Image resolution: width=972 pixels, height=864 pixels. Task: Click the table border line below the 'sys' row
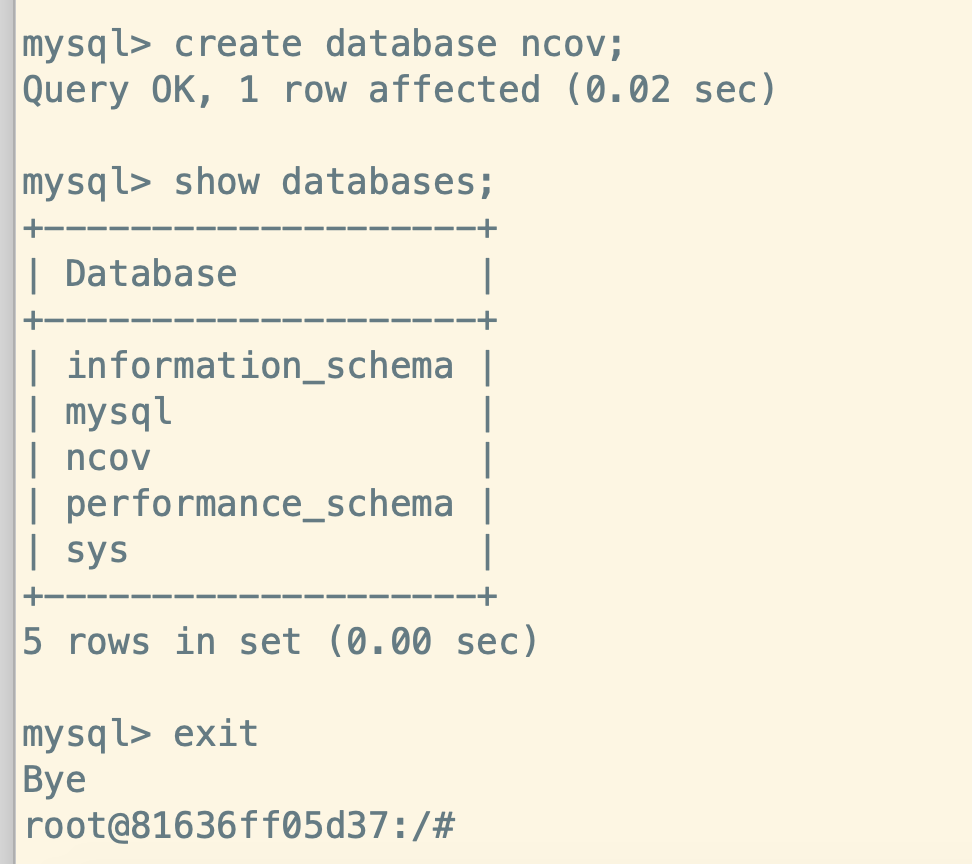[259, 596]
